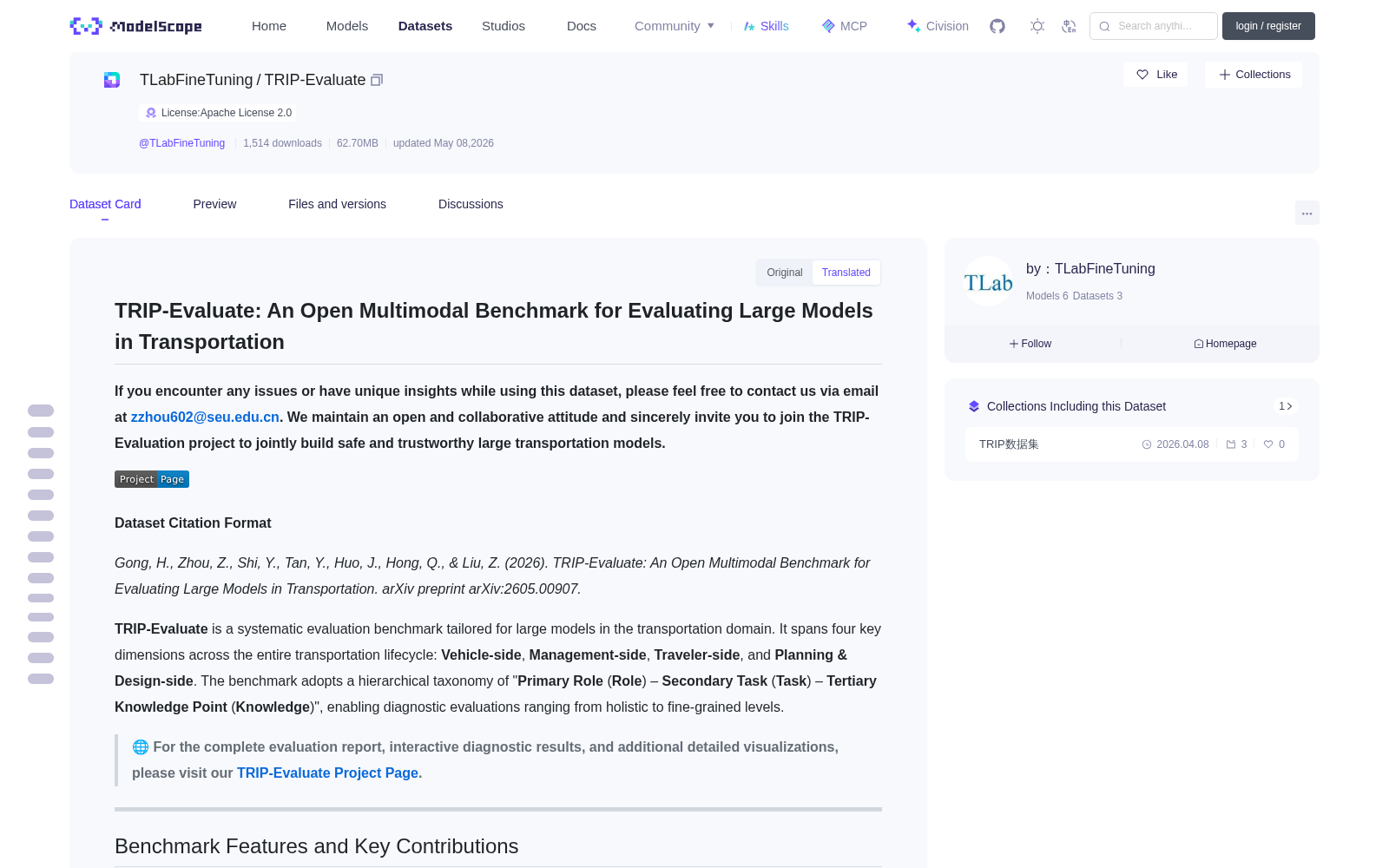Click the 1,514 downloads text
Viewport: 1389px width, 868px height.
point(282,143)
